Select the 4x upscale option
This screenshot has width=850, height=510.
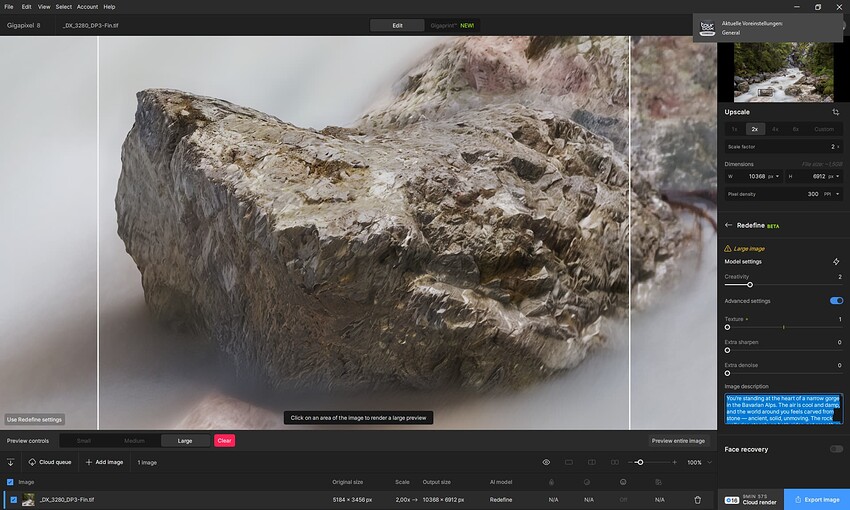tap(775, 129)
